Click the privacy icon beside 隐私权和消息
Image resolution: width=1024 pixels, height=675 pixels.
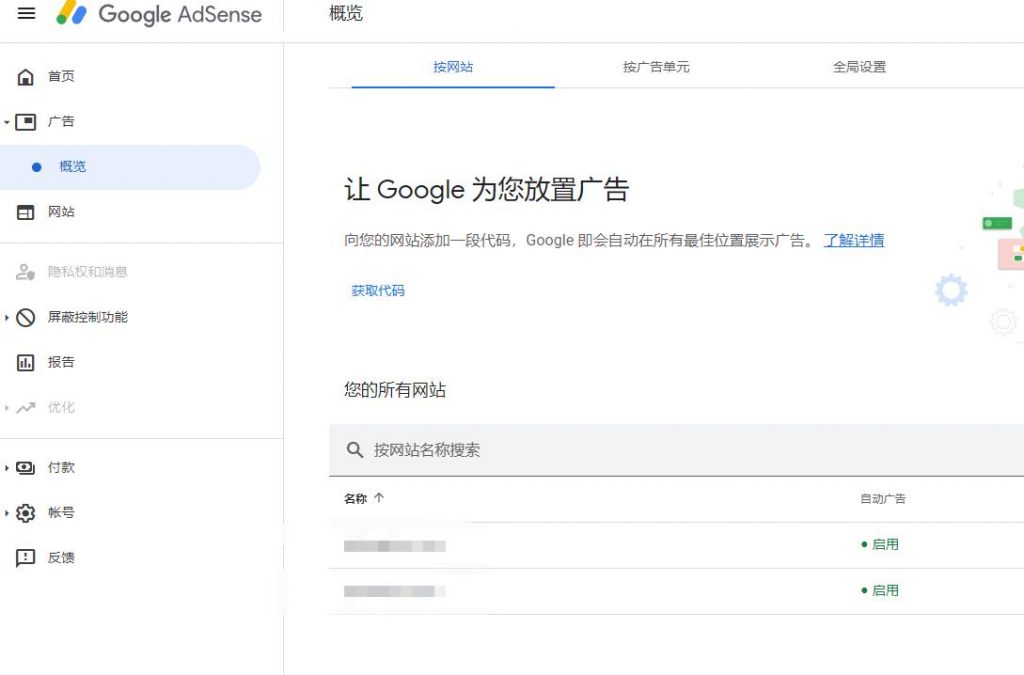coord(25,272)
